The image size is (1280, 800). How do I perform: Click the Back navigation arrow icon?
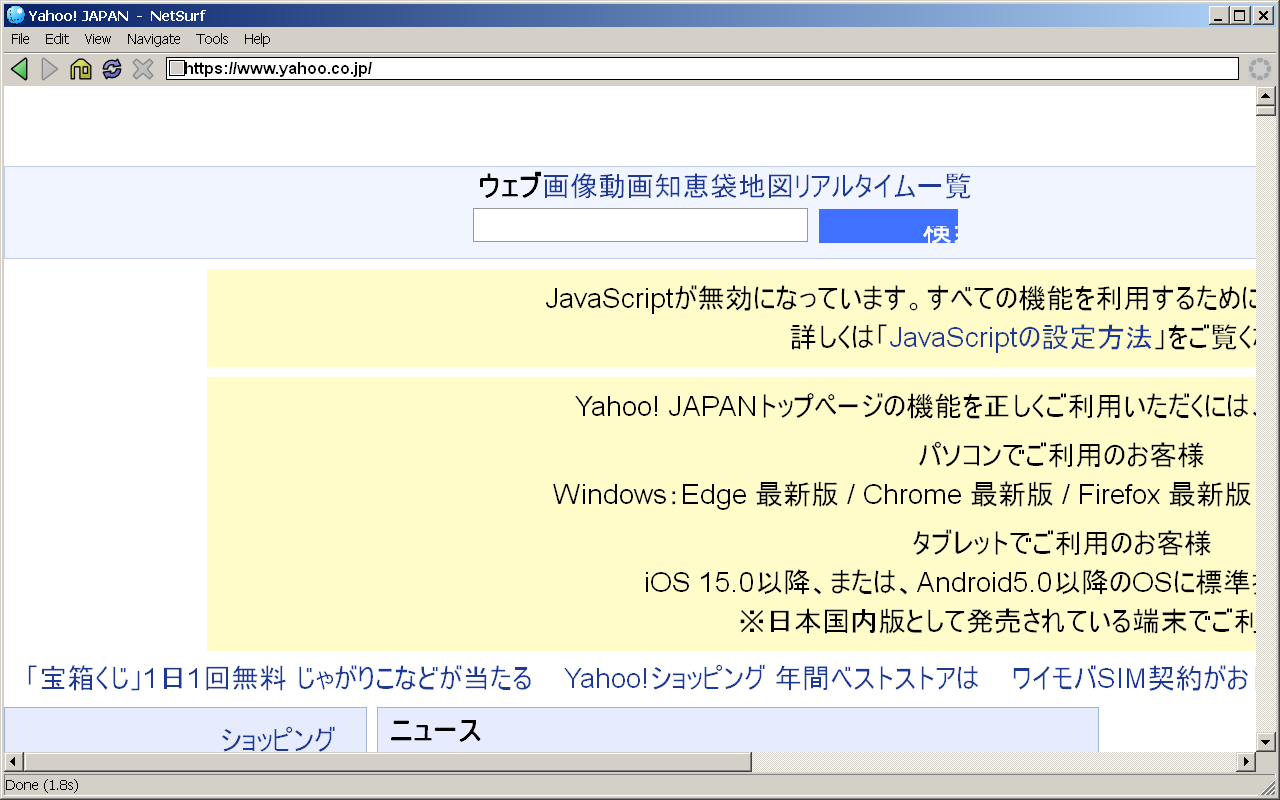[19, 69]
